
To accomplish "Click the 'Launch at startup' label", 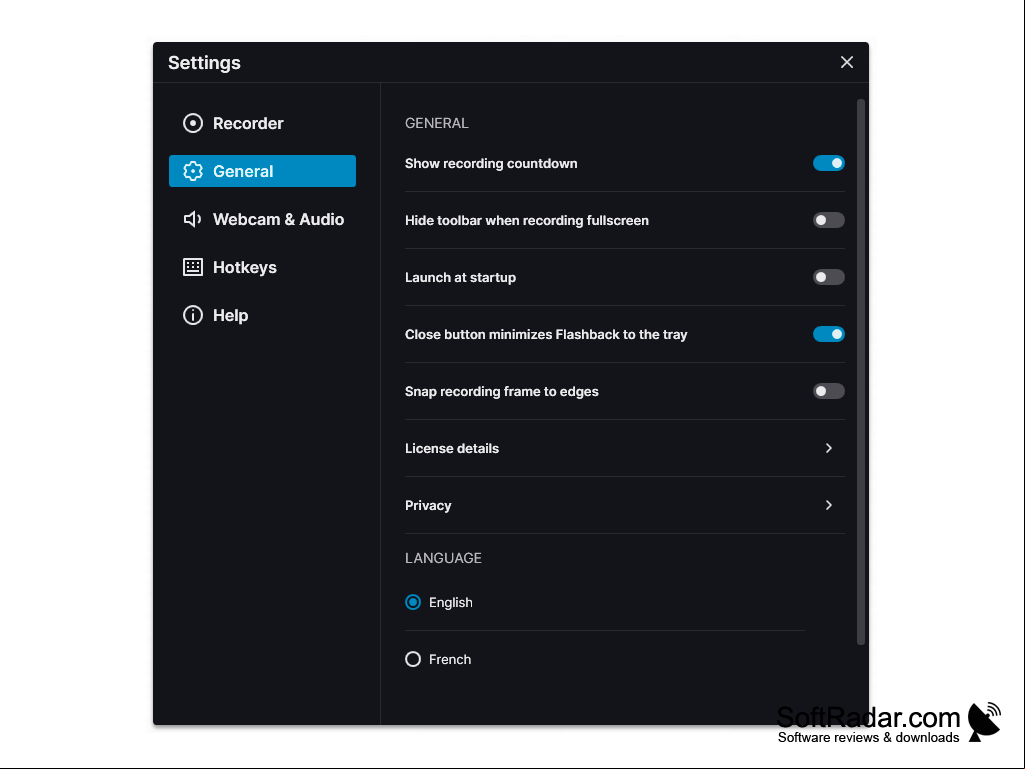I will click(460, 277).
